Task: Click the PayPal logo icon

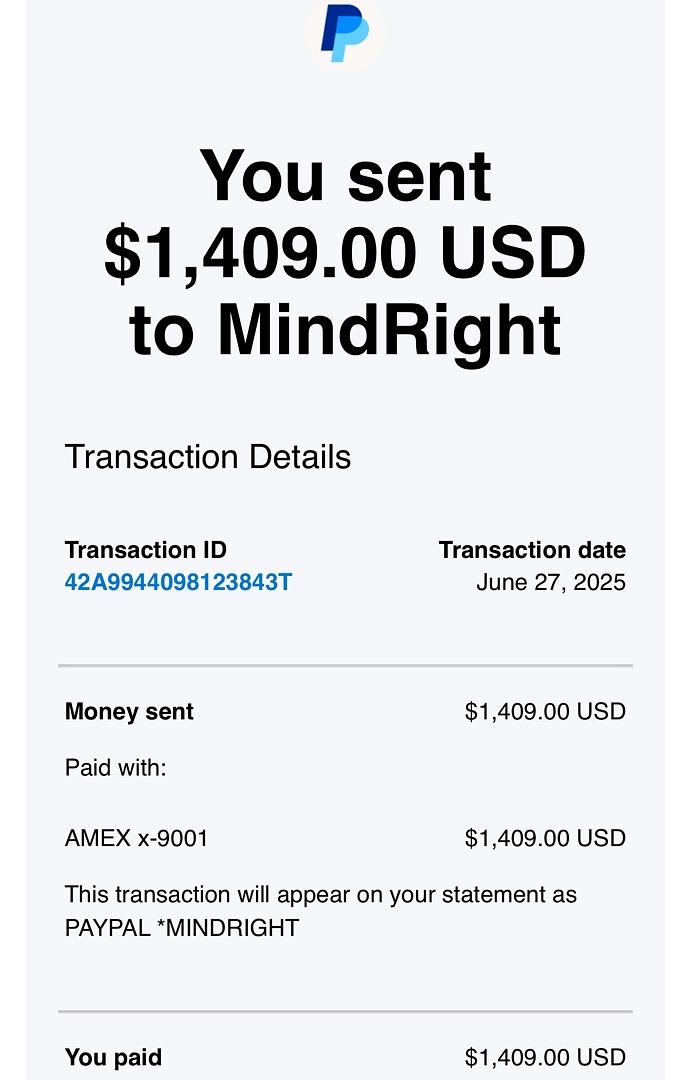Action: click(345, 34)
